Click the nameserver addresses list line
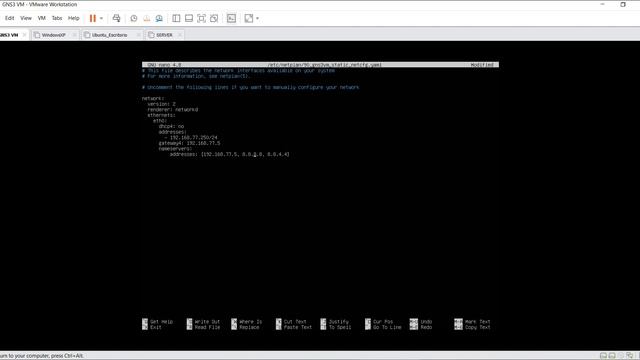The height and width of the screenshot is (360, 640). click(230, 155)
